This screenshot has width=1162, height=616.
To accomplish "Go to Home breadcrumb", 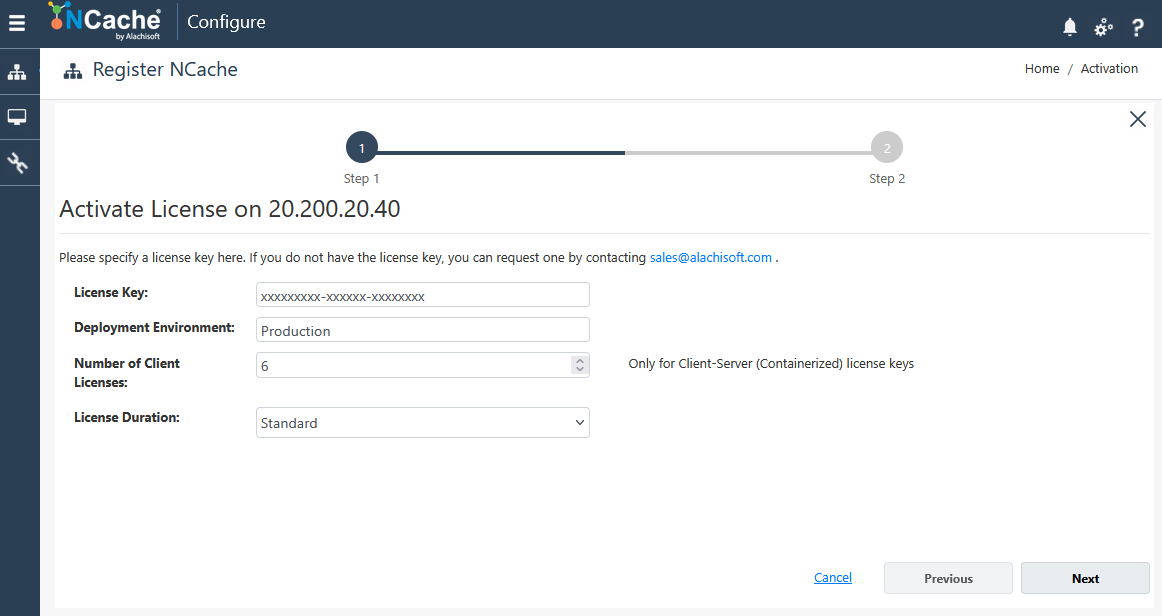I will 1042,69.
